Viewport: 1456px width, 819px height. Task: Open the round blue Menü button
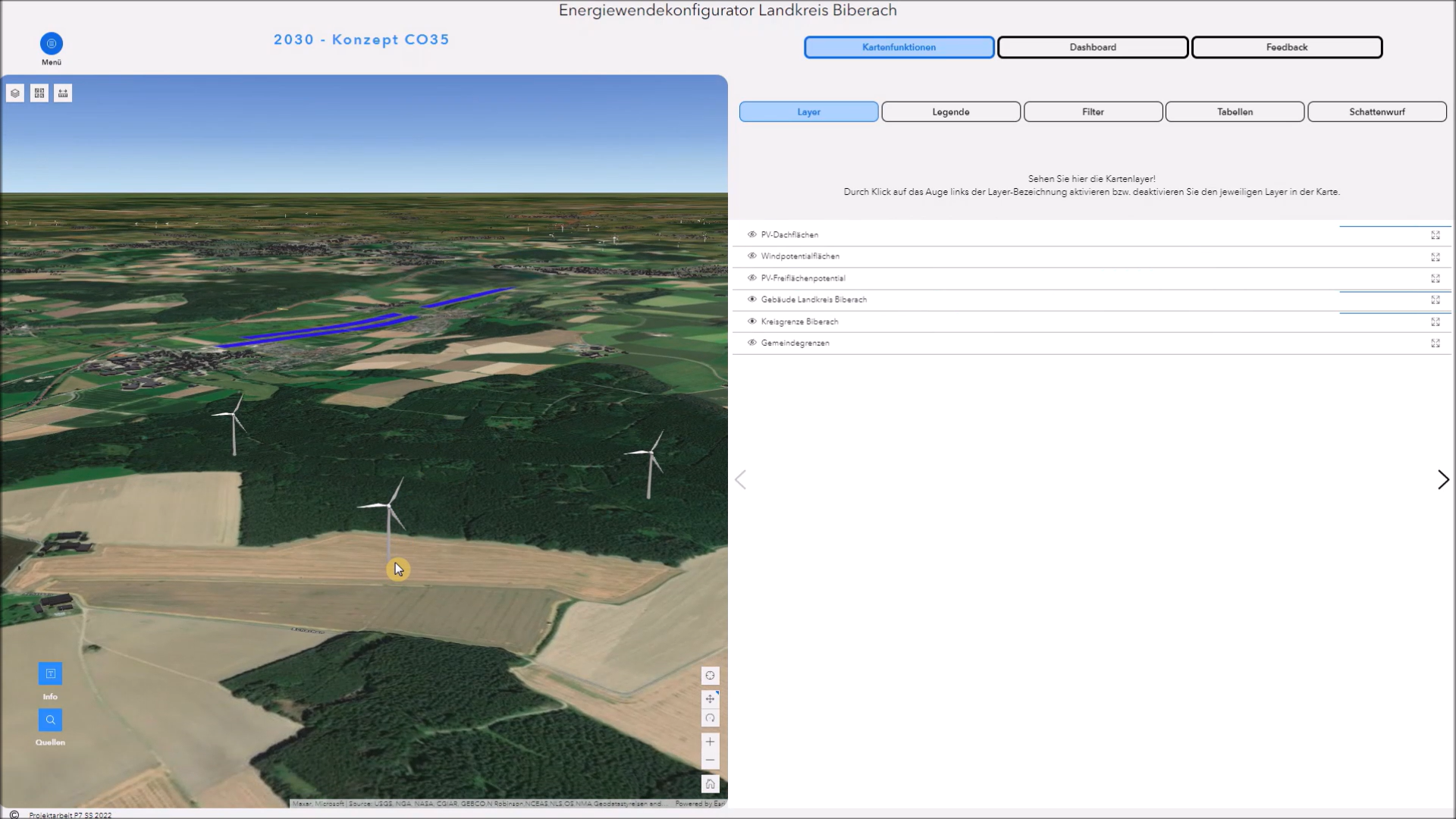52,43
